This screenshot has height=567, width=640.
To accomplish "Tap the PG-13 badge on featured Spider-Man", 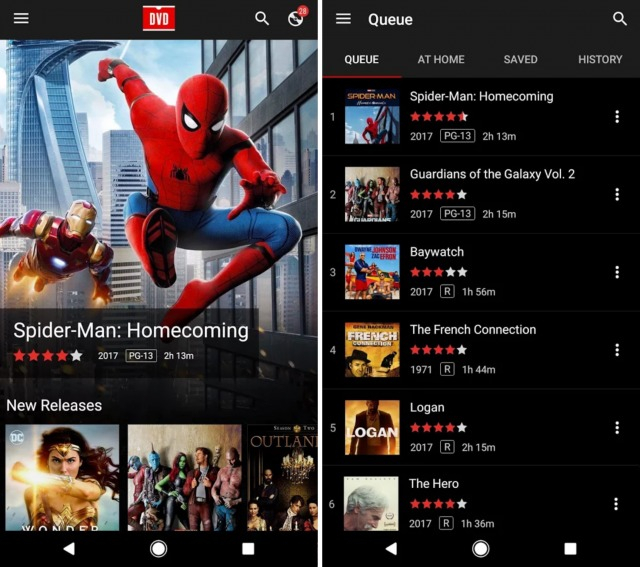I will click(x=141, y=356).
